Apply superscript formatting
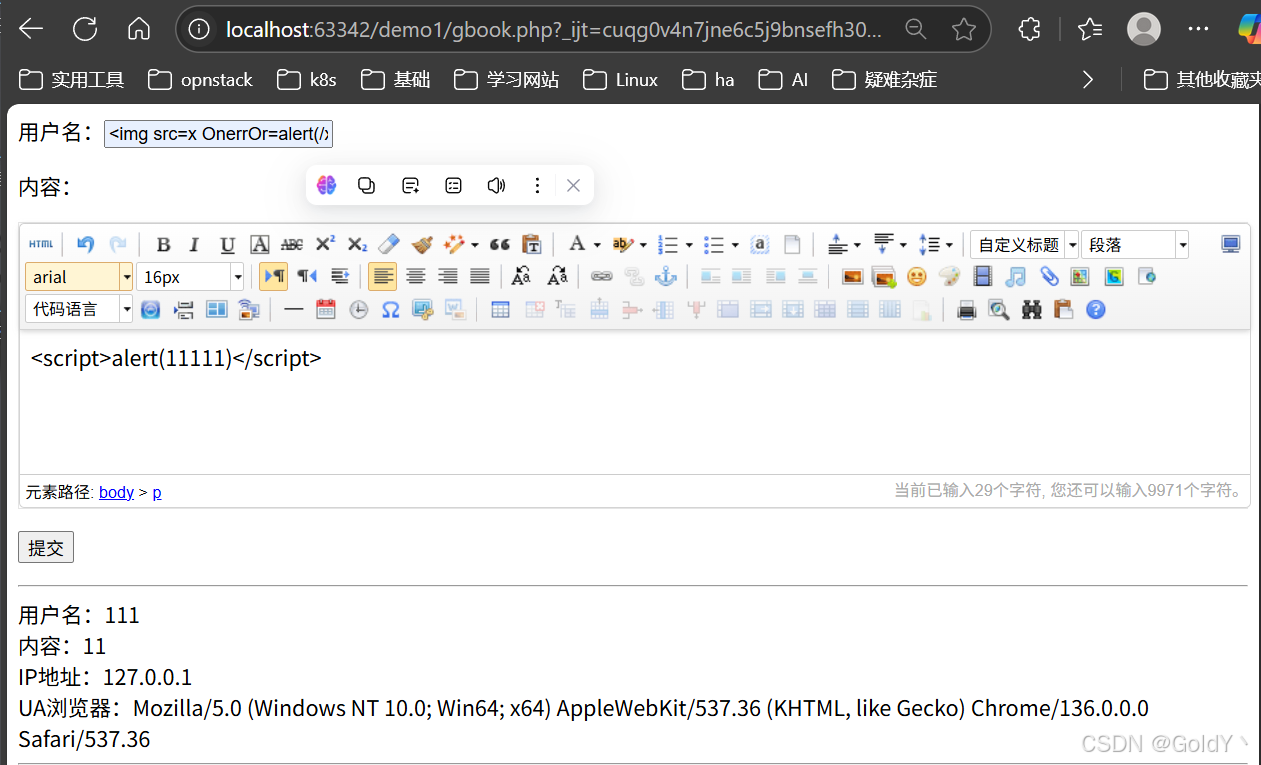Screen dimensions: 1261x765 [325, 245]
